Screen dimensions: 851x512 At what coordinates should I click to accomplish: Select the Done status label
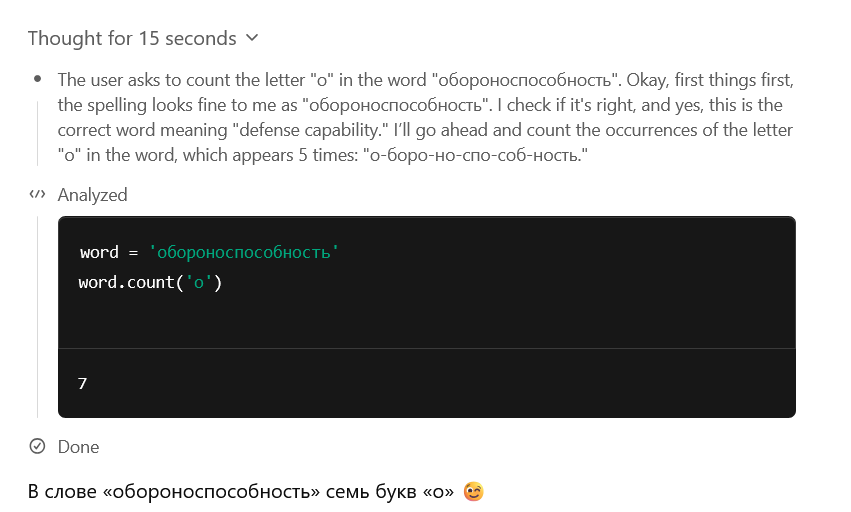78,447
